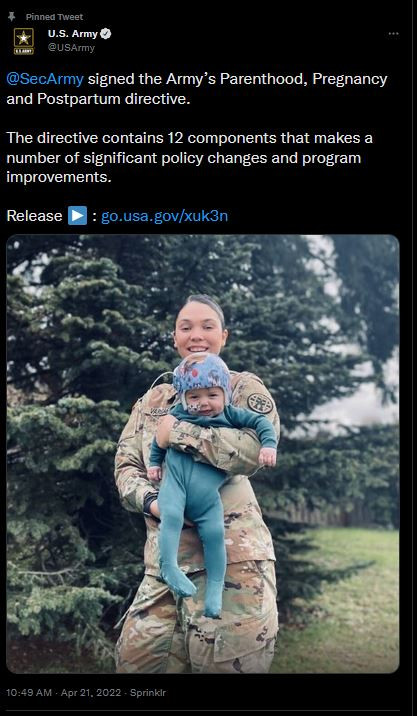This screenshot has height=716, width=417.
Task: Click the soldier's shoulder unit patch
Action: point(260,403)
